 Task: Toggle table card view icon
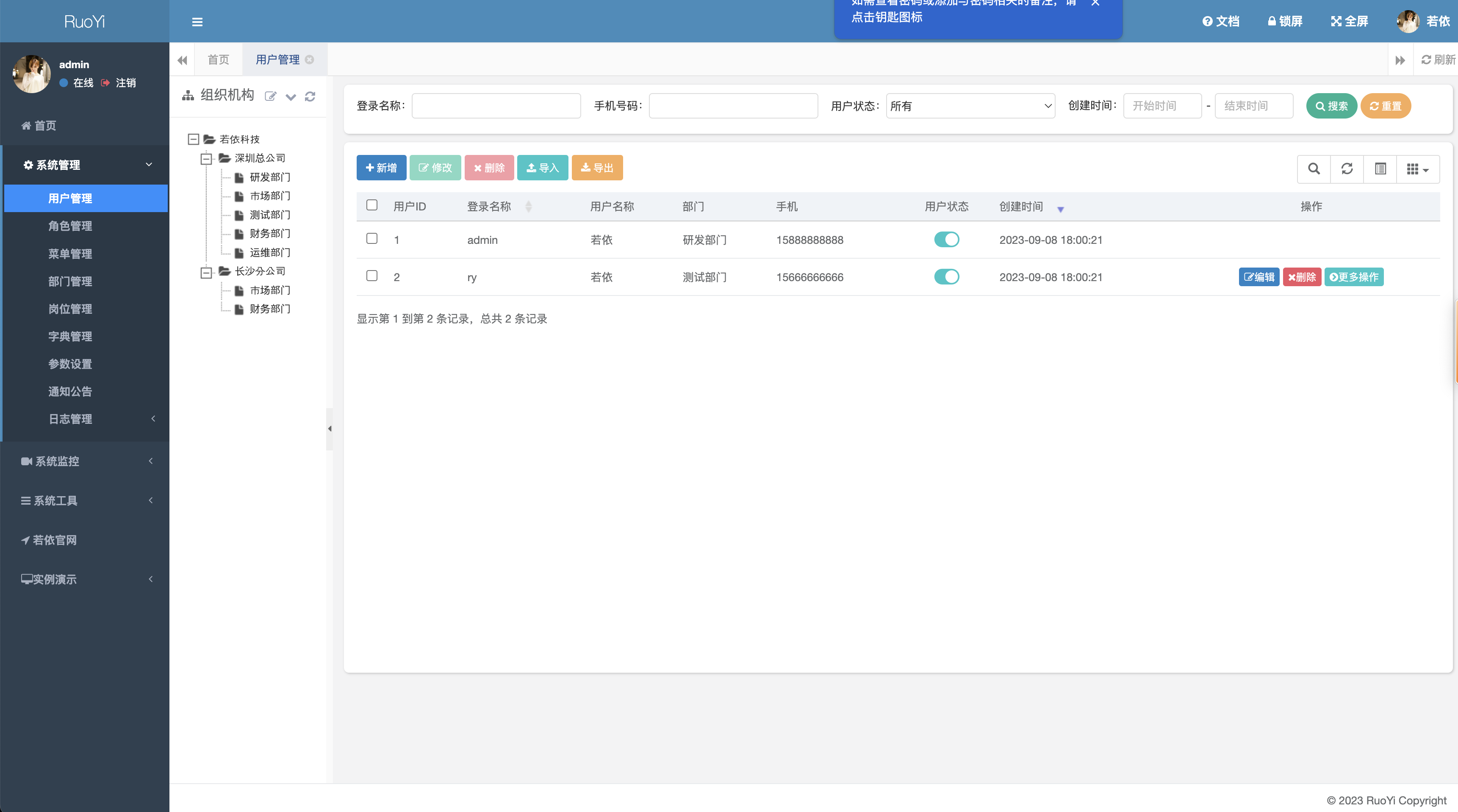coord(1380,168)
